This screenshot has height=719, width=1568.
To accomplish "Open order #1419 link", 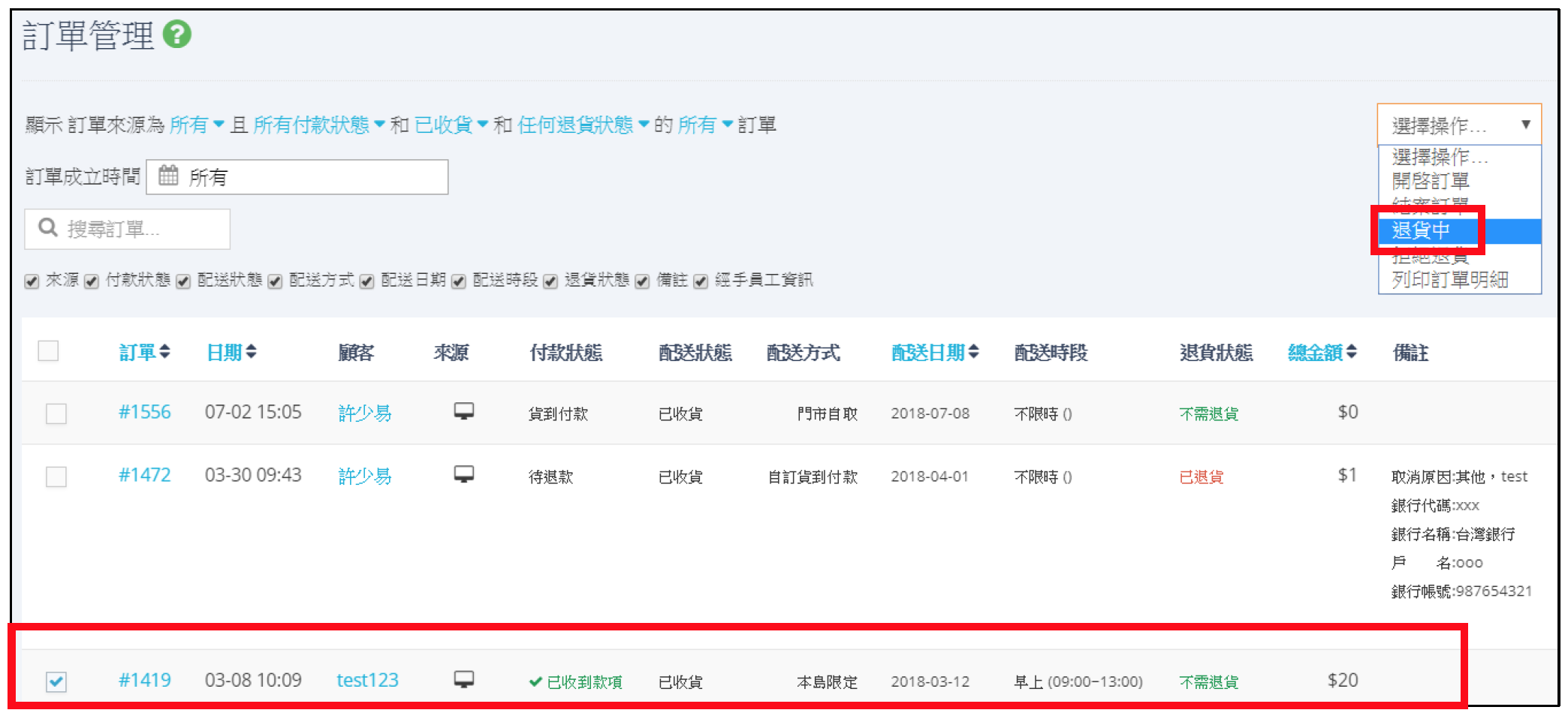I will pyautogui.click(x=145, y=680).
